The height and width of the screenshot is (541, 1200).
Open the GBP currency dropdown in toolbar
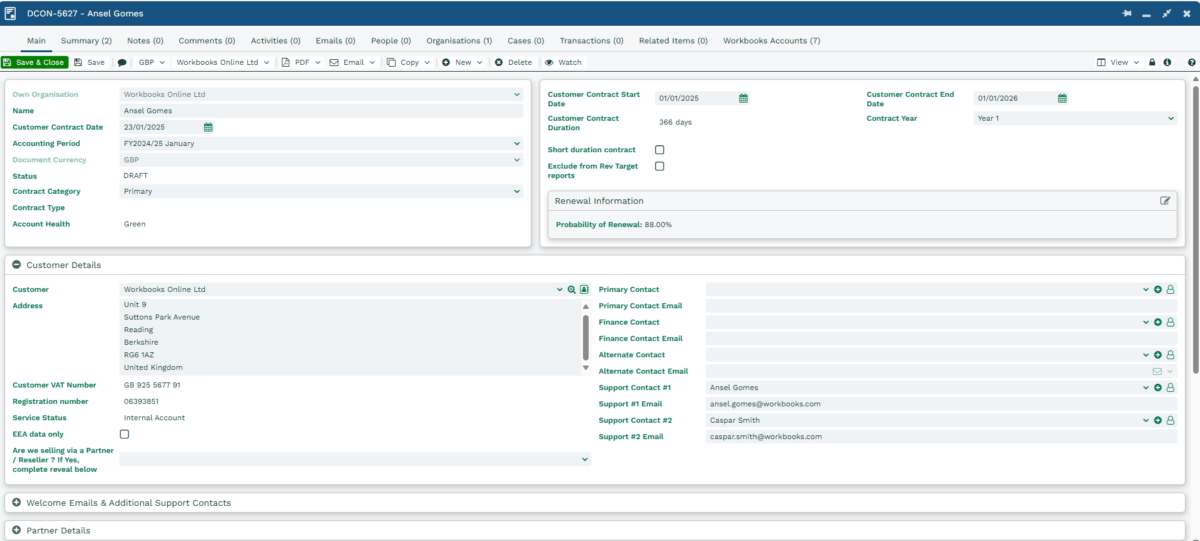tap(152, 62)
